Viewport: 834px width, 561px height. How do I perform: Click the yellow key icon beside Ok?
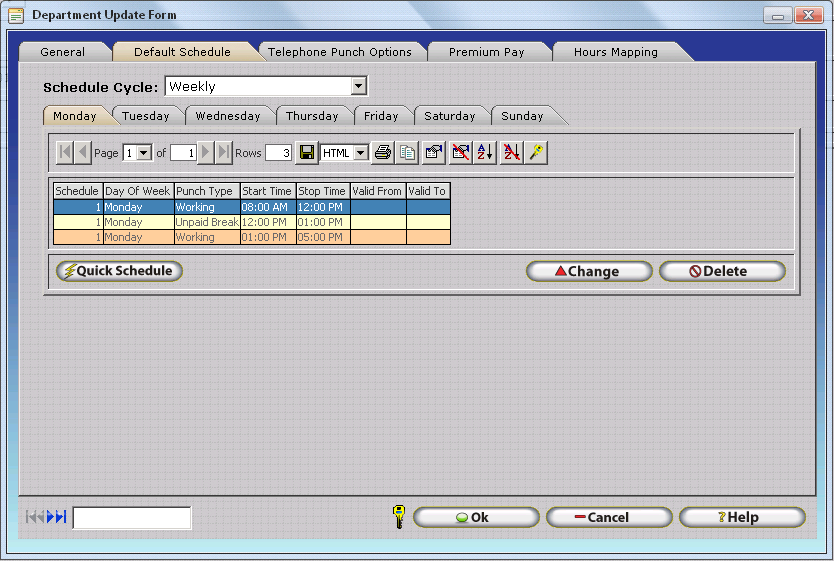click(398, 517)
